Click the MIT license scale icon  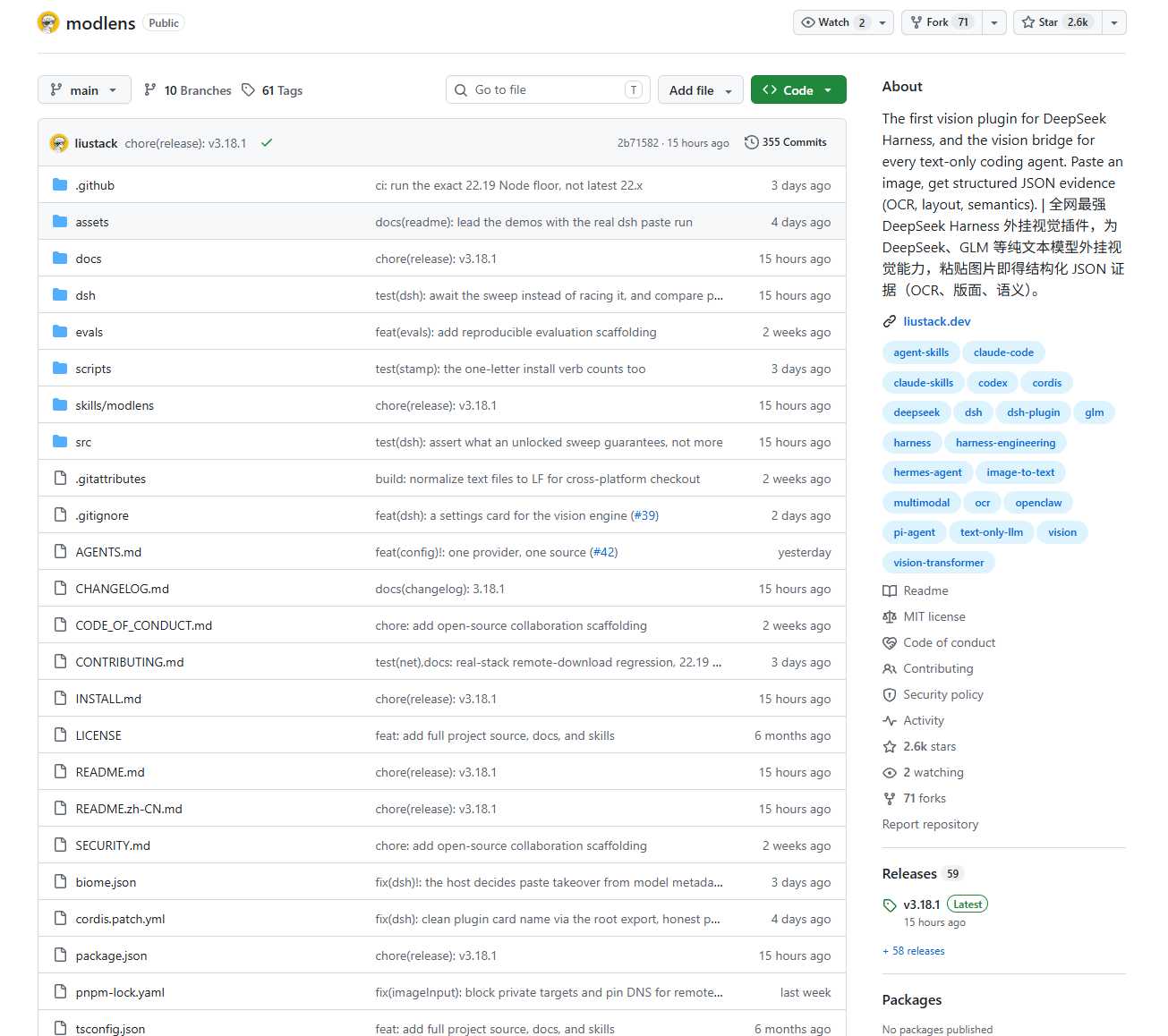click(x=890, y=616)
